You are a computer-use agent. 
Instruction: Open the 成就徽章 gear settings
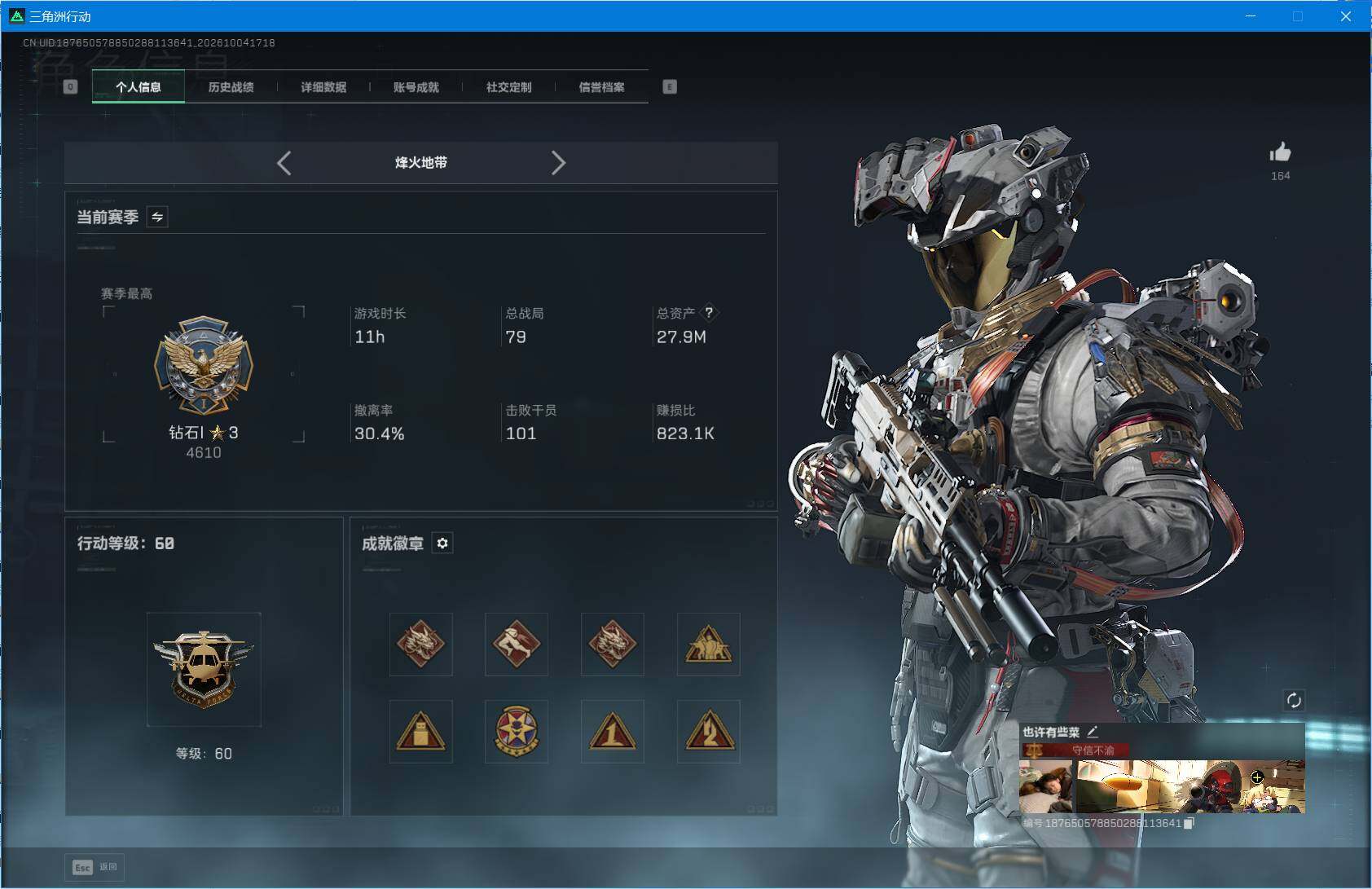coord(442,544)
